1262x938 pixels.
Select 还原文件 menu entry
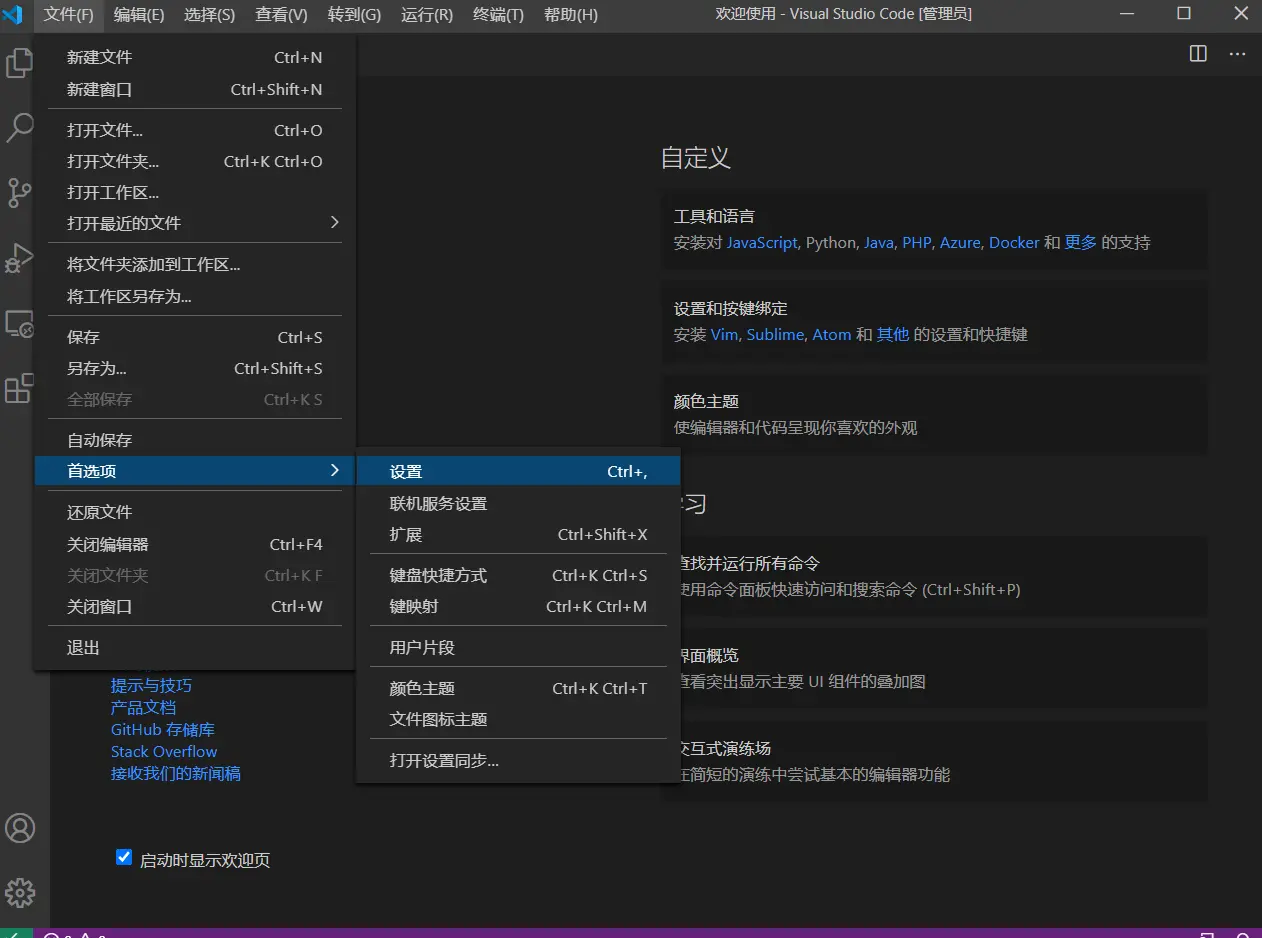[x=194, y=512]
